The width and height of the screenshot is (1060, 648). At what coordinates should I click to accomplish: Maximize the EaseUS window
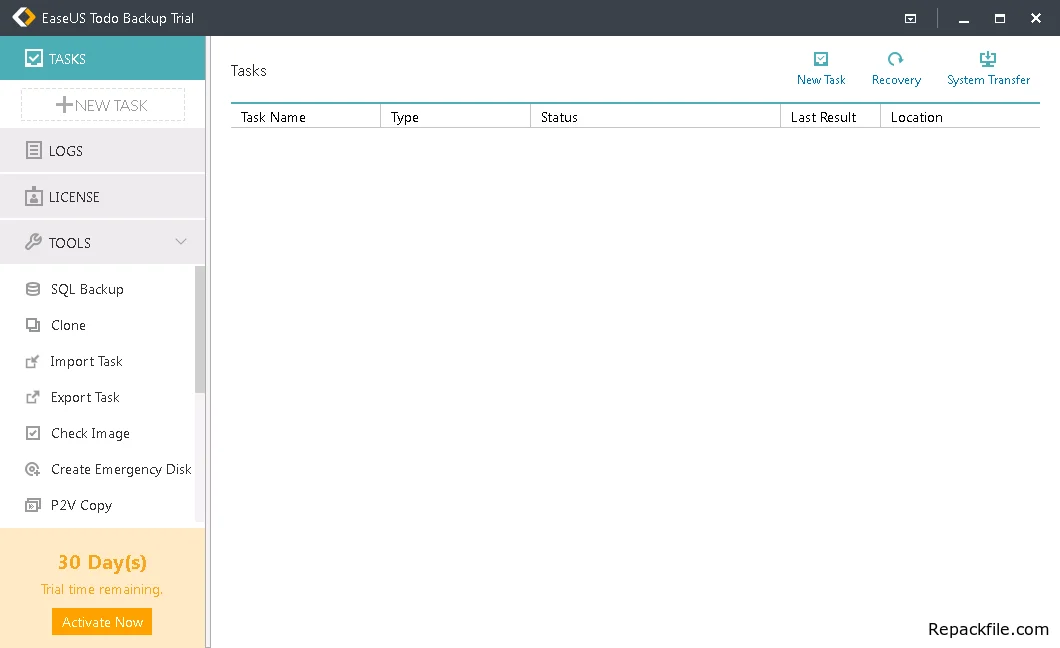pos(1000,18)
